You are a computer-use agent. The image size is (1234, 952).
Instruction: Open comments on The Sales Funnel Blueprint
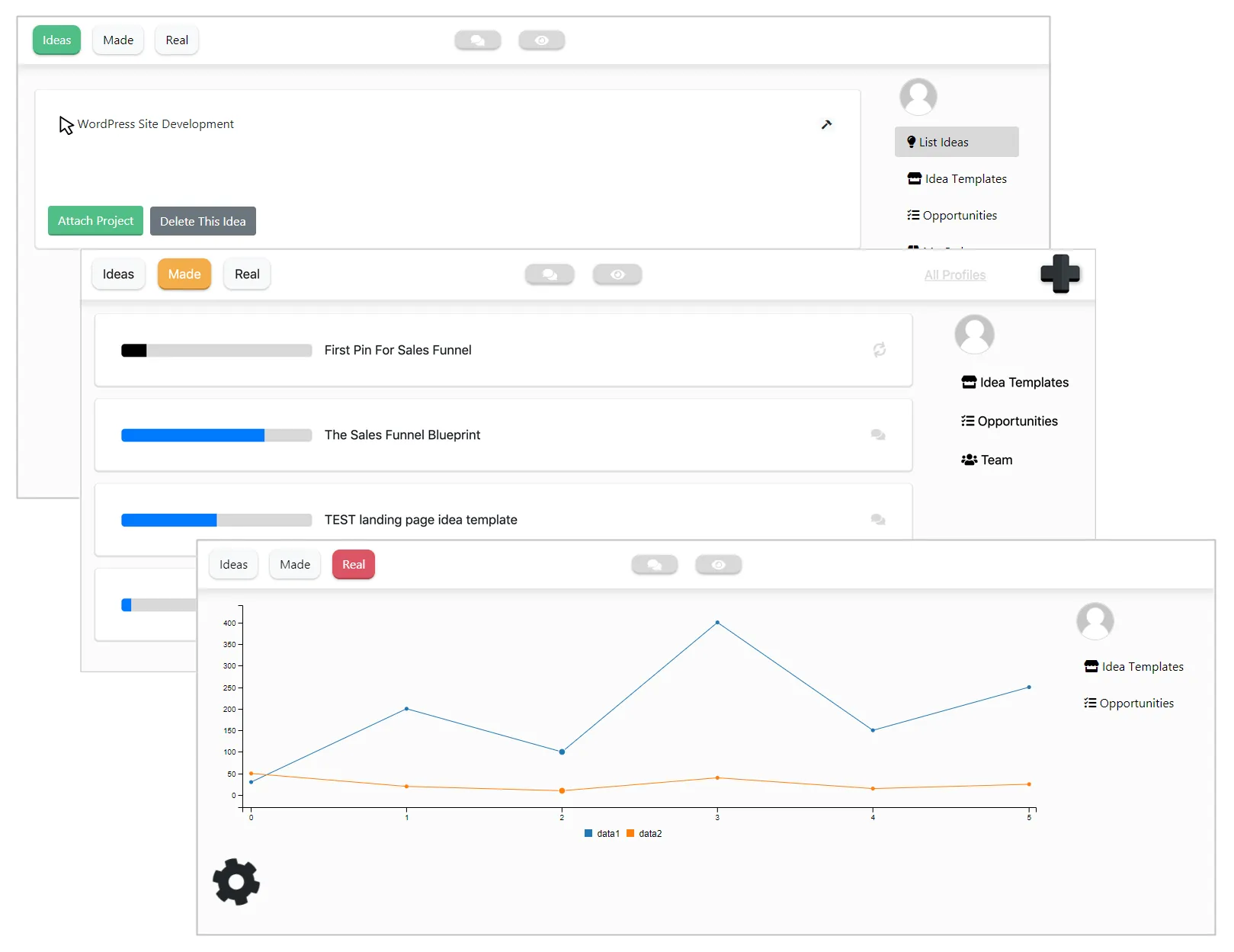click(877, 435)
